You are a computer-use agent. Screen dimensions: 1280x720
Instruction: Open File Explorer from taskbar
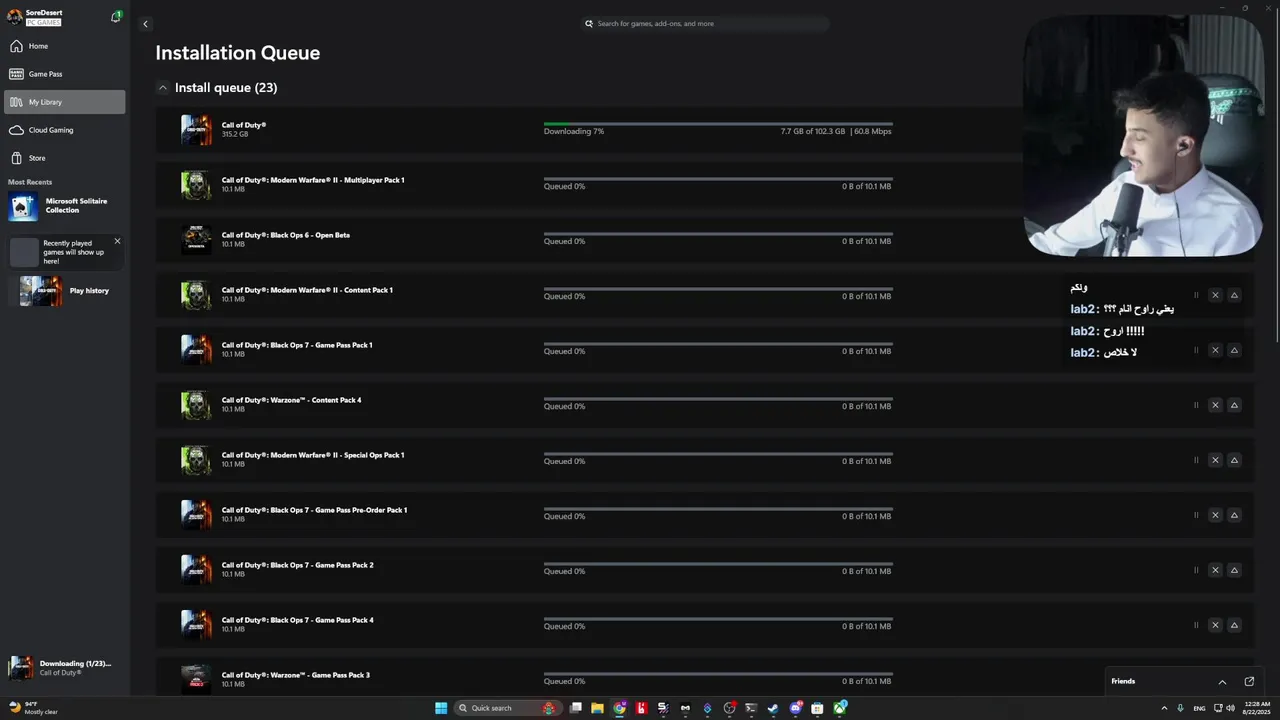[597, 708]
